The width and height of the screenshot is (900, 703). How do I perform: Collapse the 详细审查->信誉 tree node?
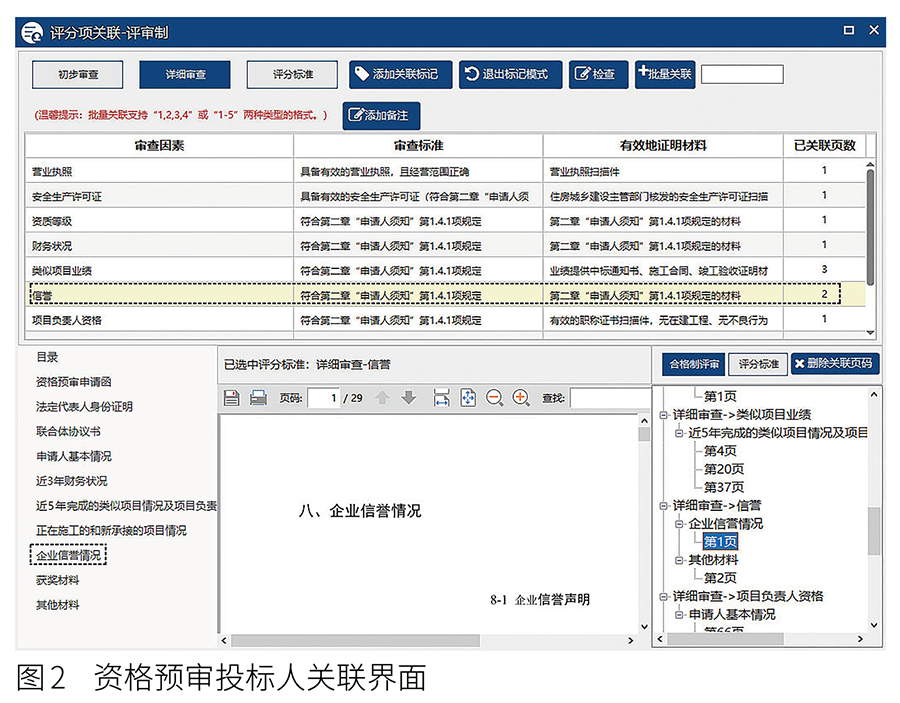click(x=663, y=506)
